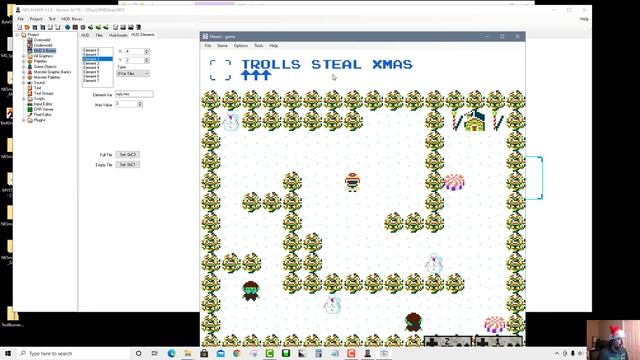Open the Help menu in Mesen
This screenshot has width=640, height=360.
pyautogui.click(x=273, y=46)
